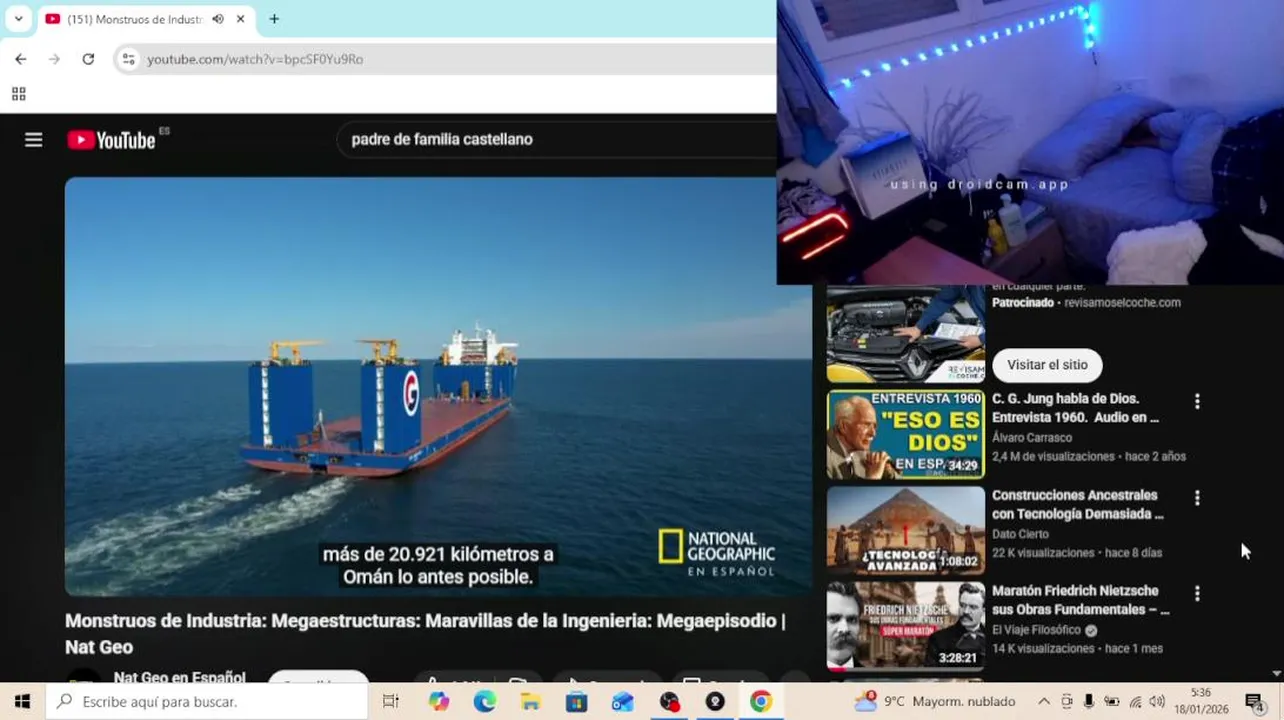
Task: Open the Nat Geo en Español channel
Action: click(179, 677)
